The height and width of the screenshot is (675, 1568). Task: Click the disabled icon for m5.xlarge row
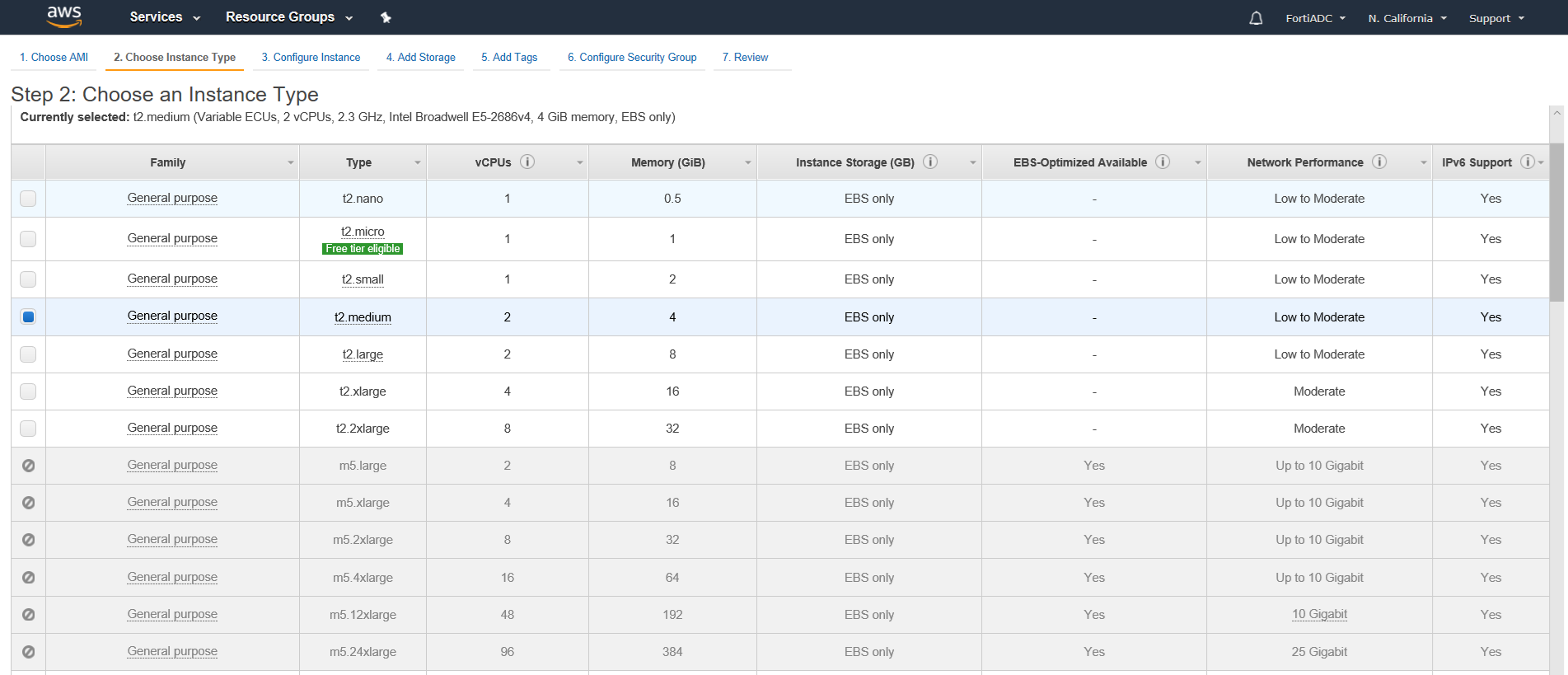[28, 503]
